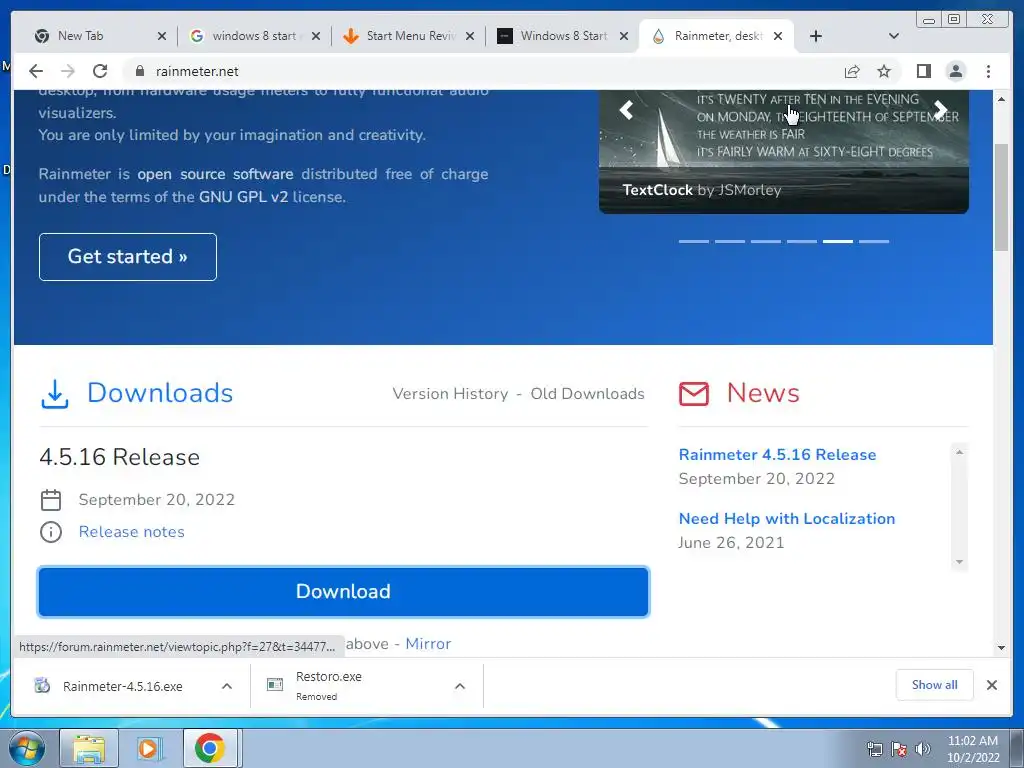Expand options for Restoro.exe download
This screenshot has height=768, width=1024.
pyautogui.click(x=460, y=686)
